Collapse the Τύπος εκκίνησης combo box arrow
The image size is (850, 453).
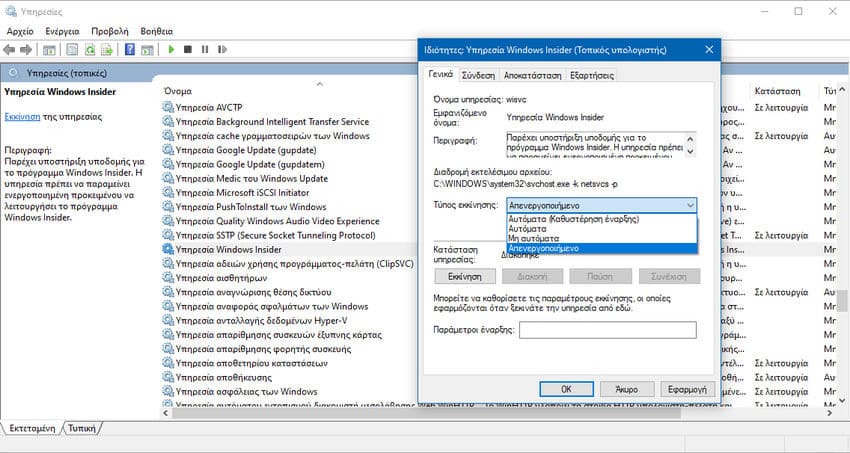coord(690,205)
